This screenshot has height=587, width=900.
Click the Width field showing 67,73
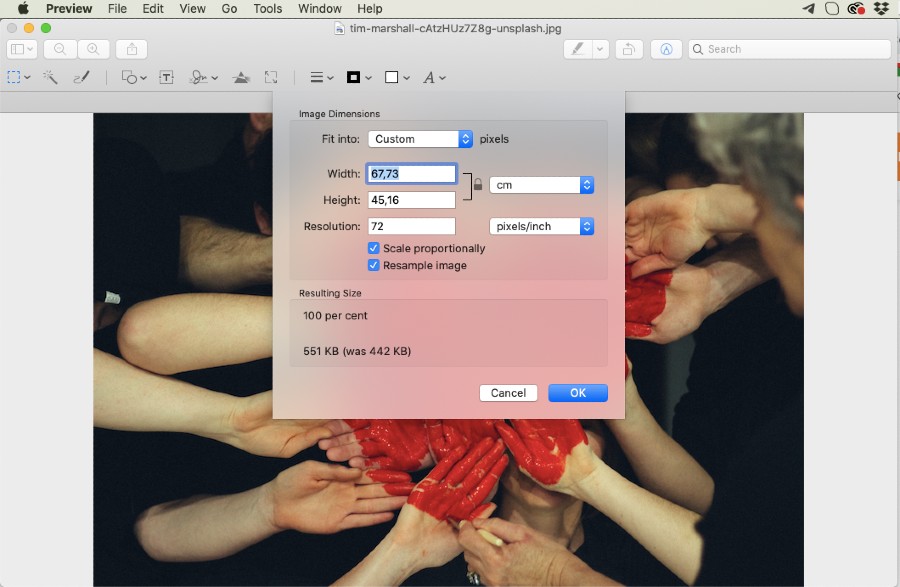(x=412, y=174)
